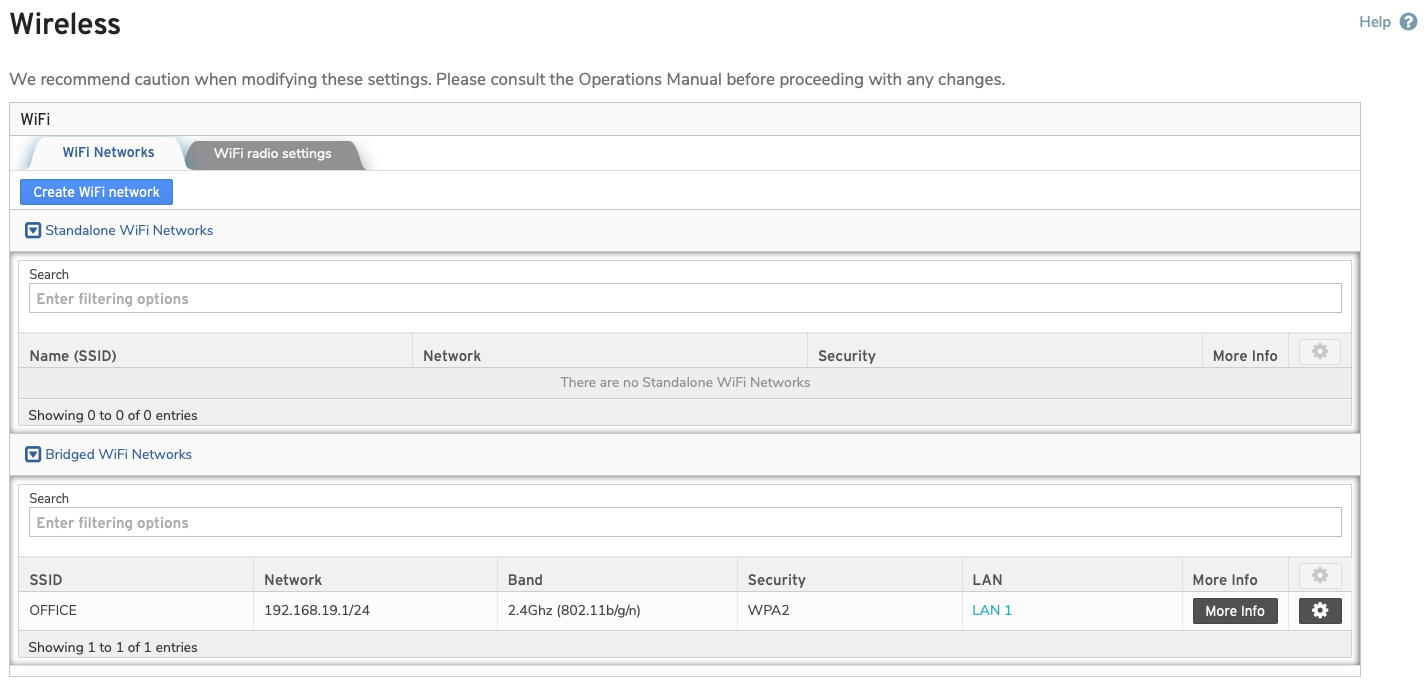
Task: Focus the Standalone WiFi Networks search field
Action: coord(684,299)
